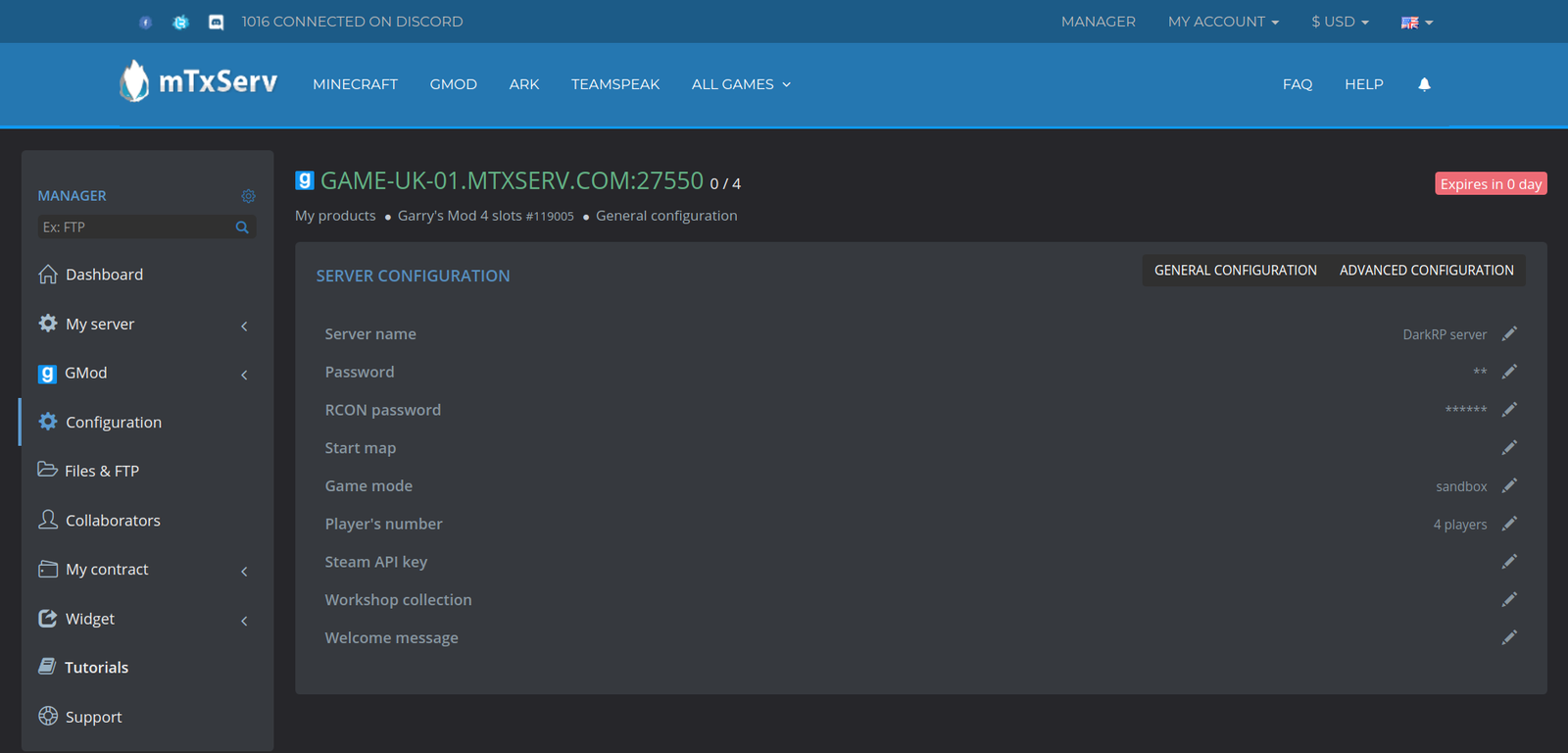Click the Collaborators person icon
The image size is (1568, 753).
pos(47,519)
